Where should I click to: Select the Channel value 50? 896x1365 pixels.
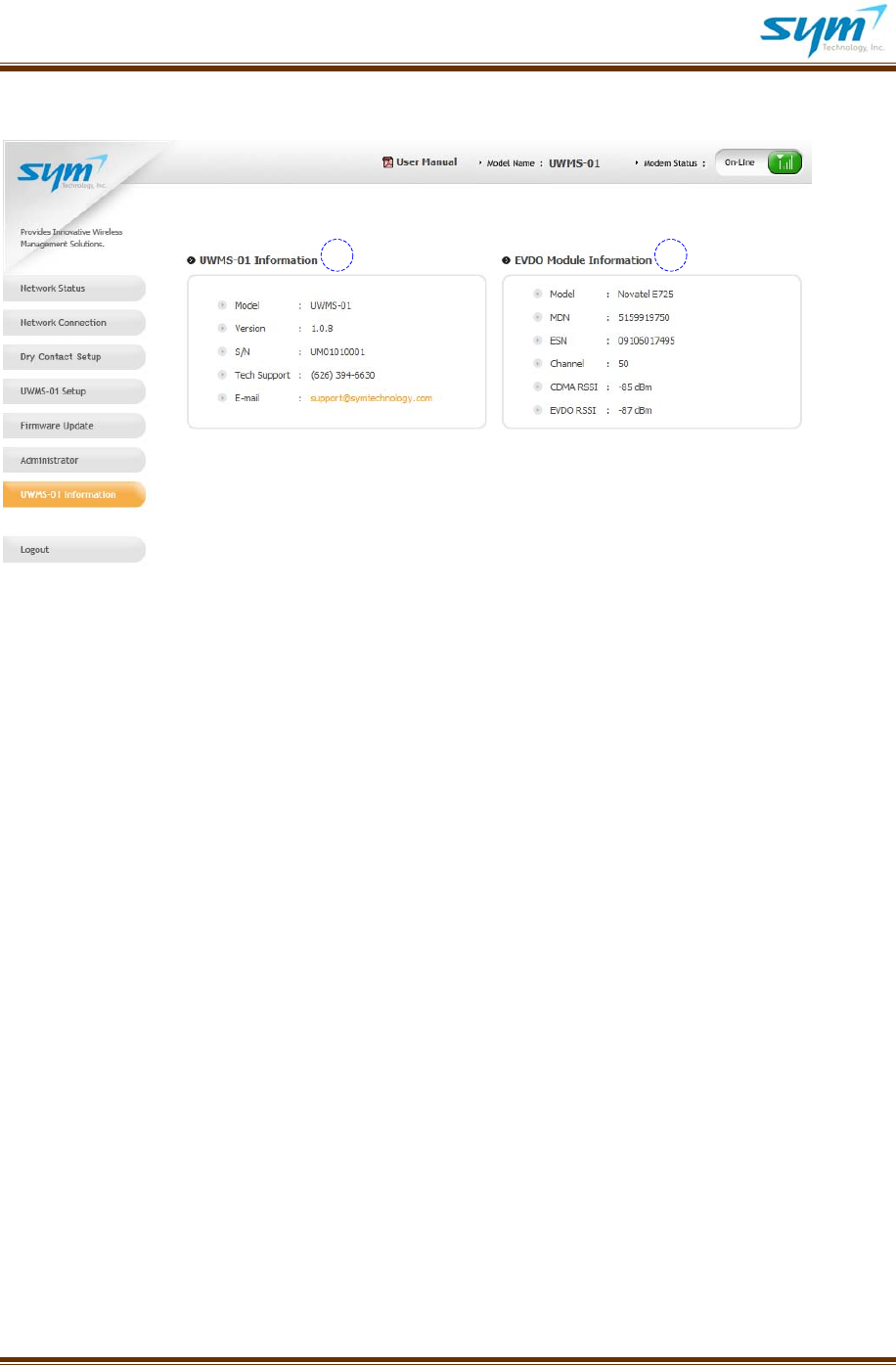624,364
